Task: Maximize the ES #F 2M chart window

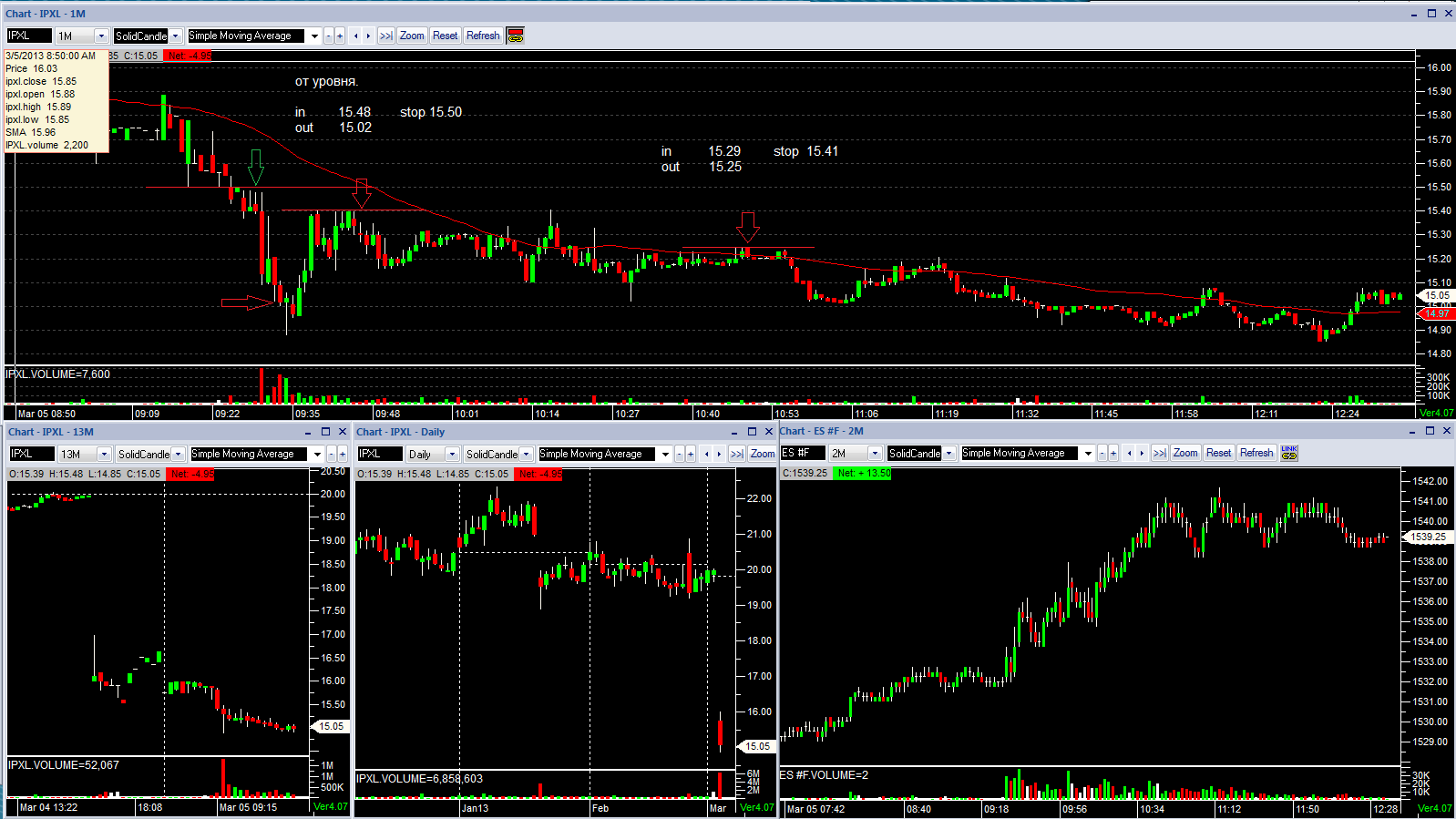Action: (x=1430, y=431)
